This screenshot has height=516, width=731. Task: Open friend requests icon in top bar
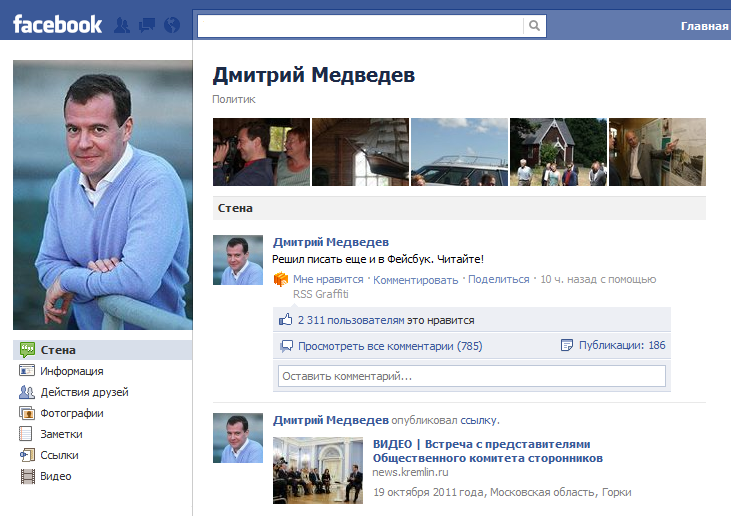(122, 25)
